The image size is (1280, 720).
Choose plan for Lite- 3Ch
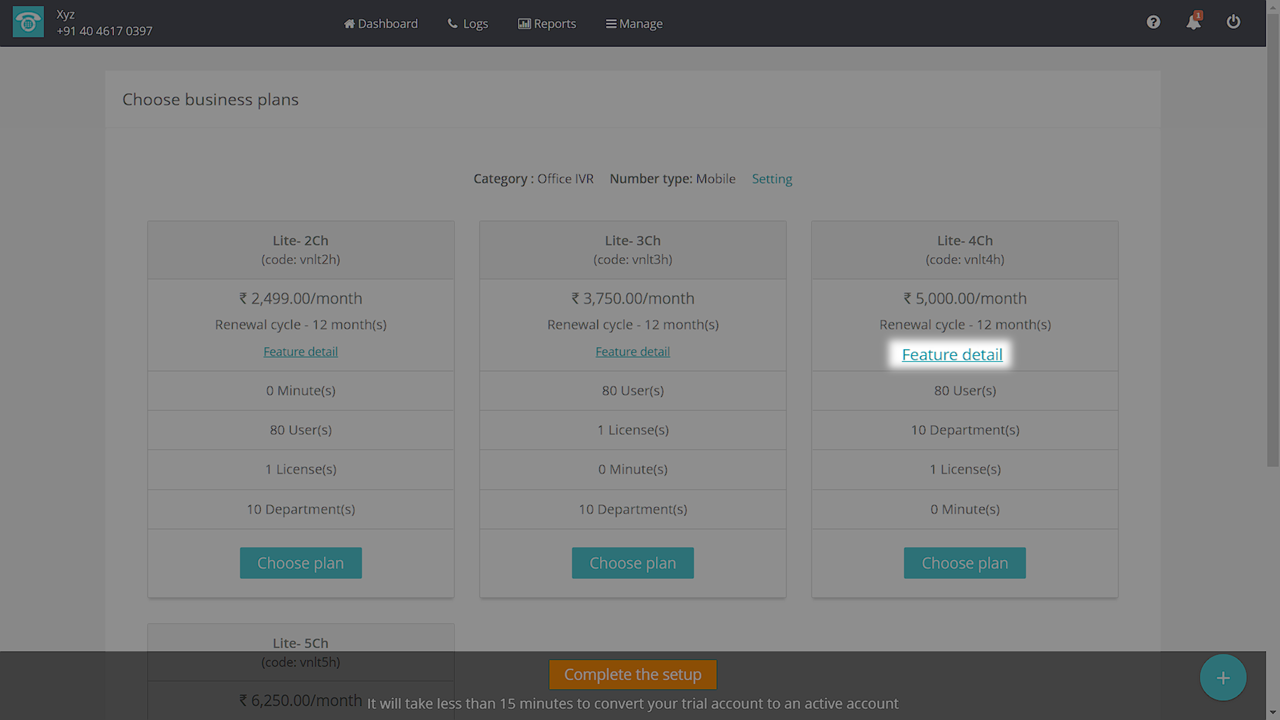click(632, 563)
